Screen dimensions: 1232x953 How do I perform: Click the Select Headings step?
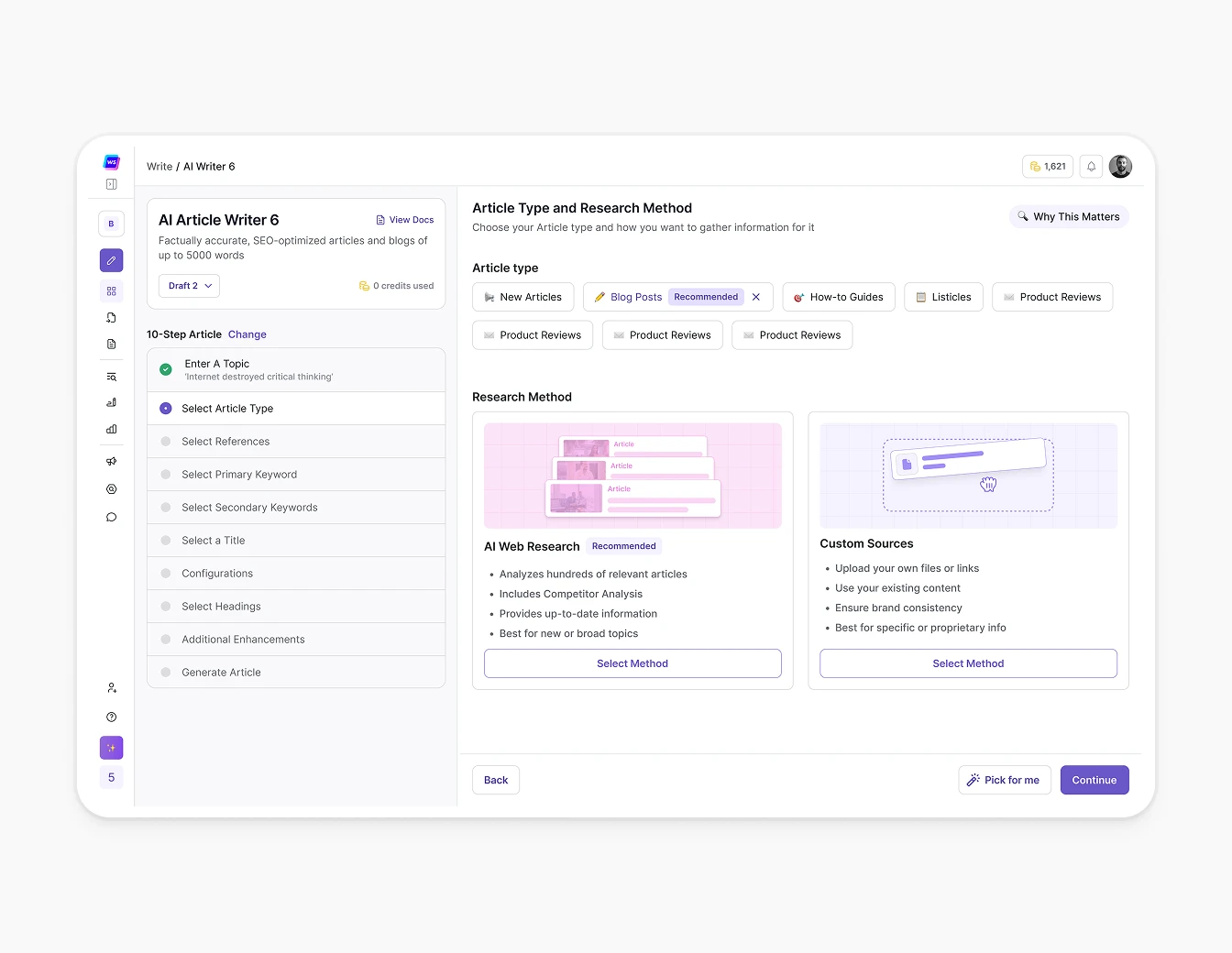pyautogui.click(x=220, y=606)
